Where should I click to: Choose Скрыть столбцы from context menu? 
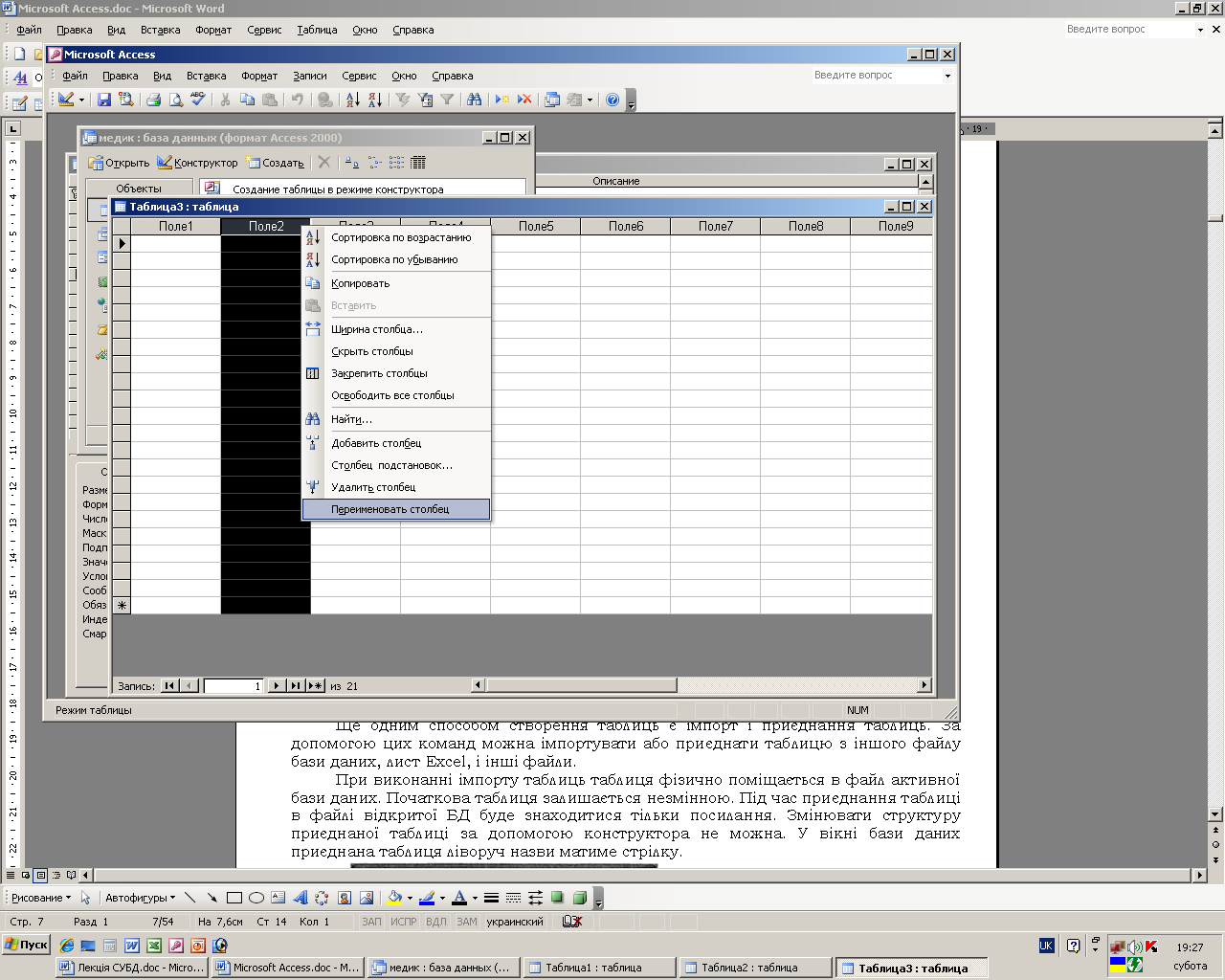[x=396, y=351]
